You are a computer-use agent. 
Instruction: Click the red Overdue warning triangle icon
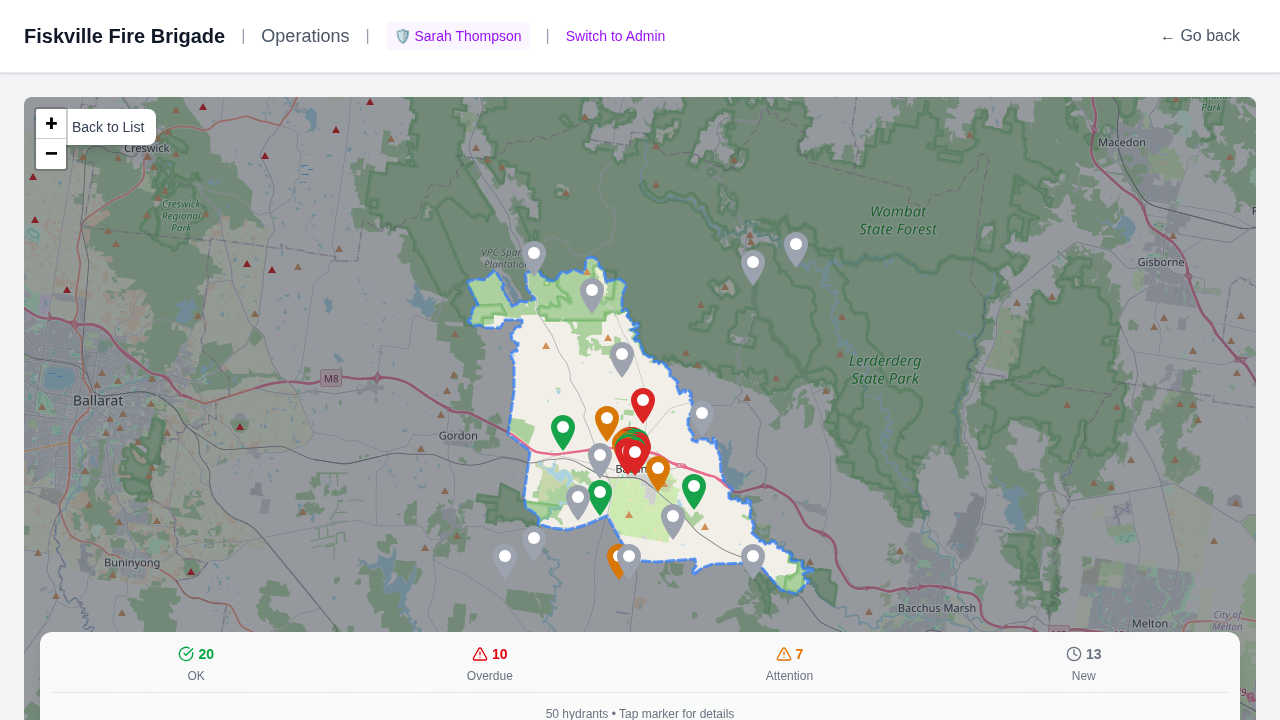480,654
